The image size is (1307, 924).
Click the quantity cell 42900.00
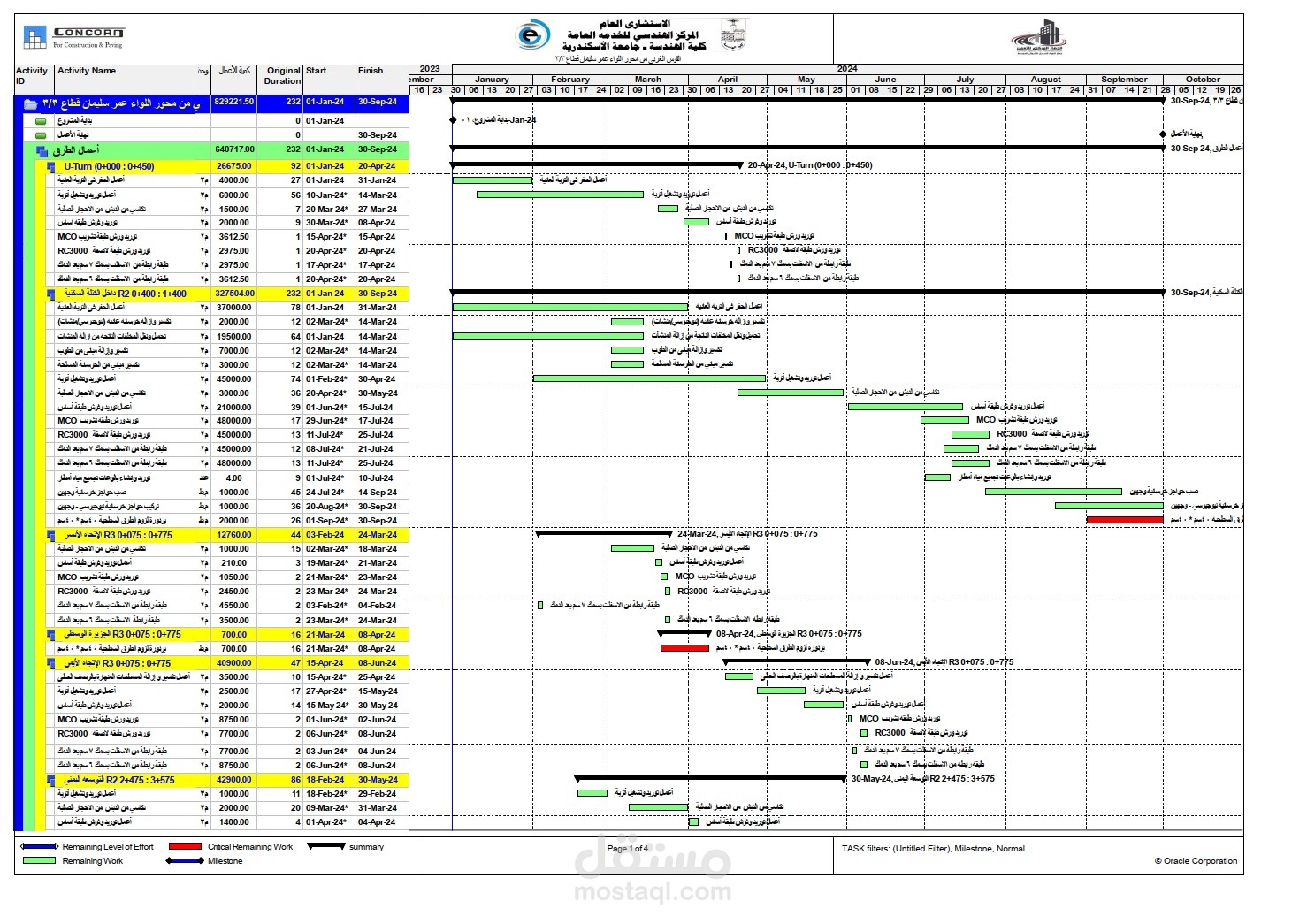click(234, 780)
